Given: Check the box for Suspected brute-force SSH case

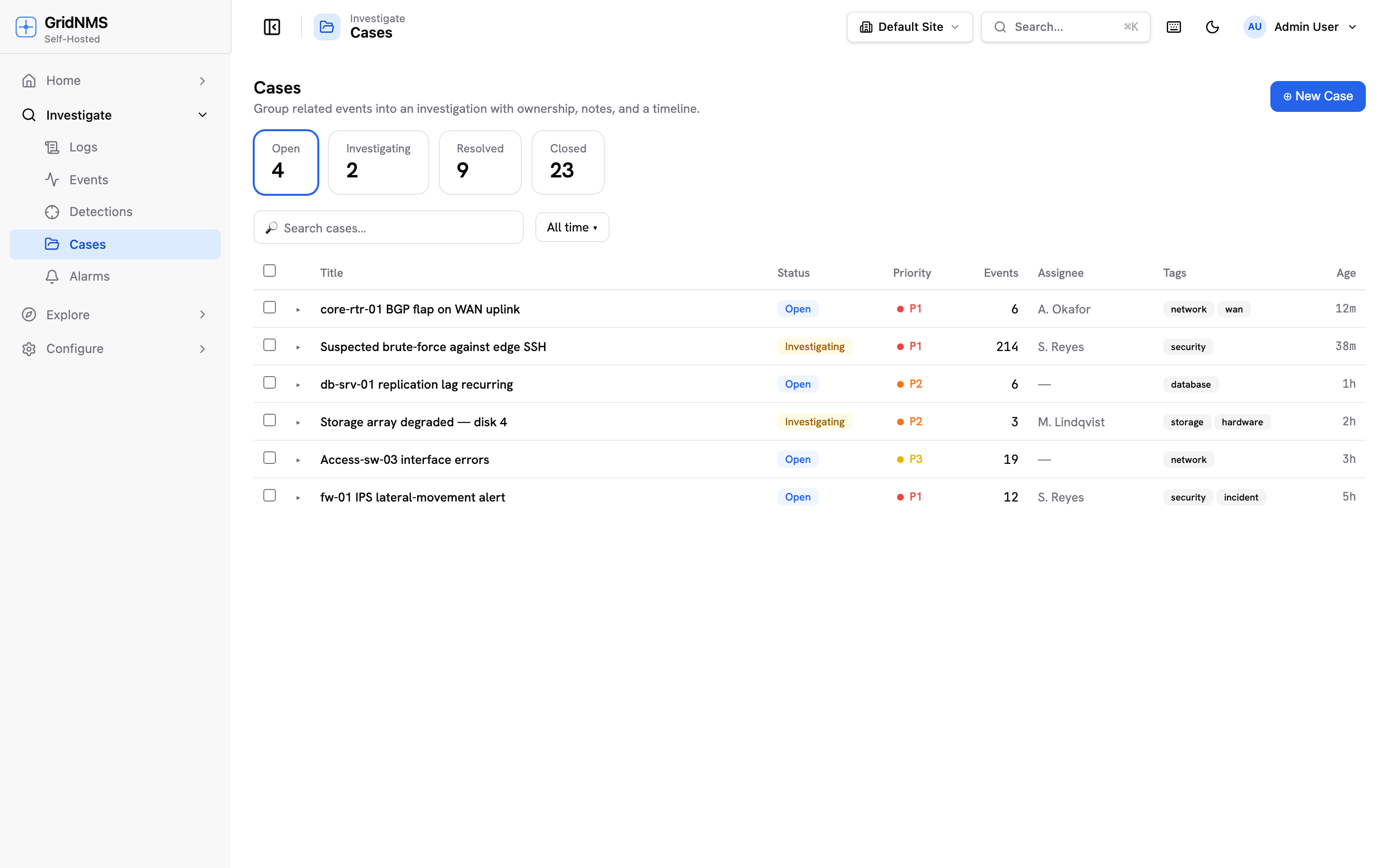Looking at the screenshot, I should [269, 344].
